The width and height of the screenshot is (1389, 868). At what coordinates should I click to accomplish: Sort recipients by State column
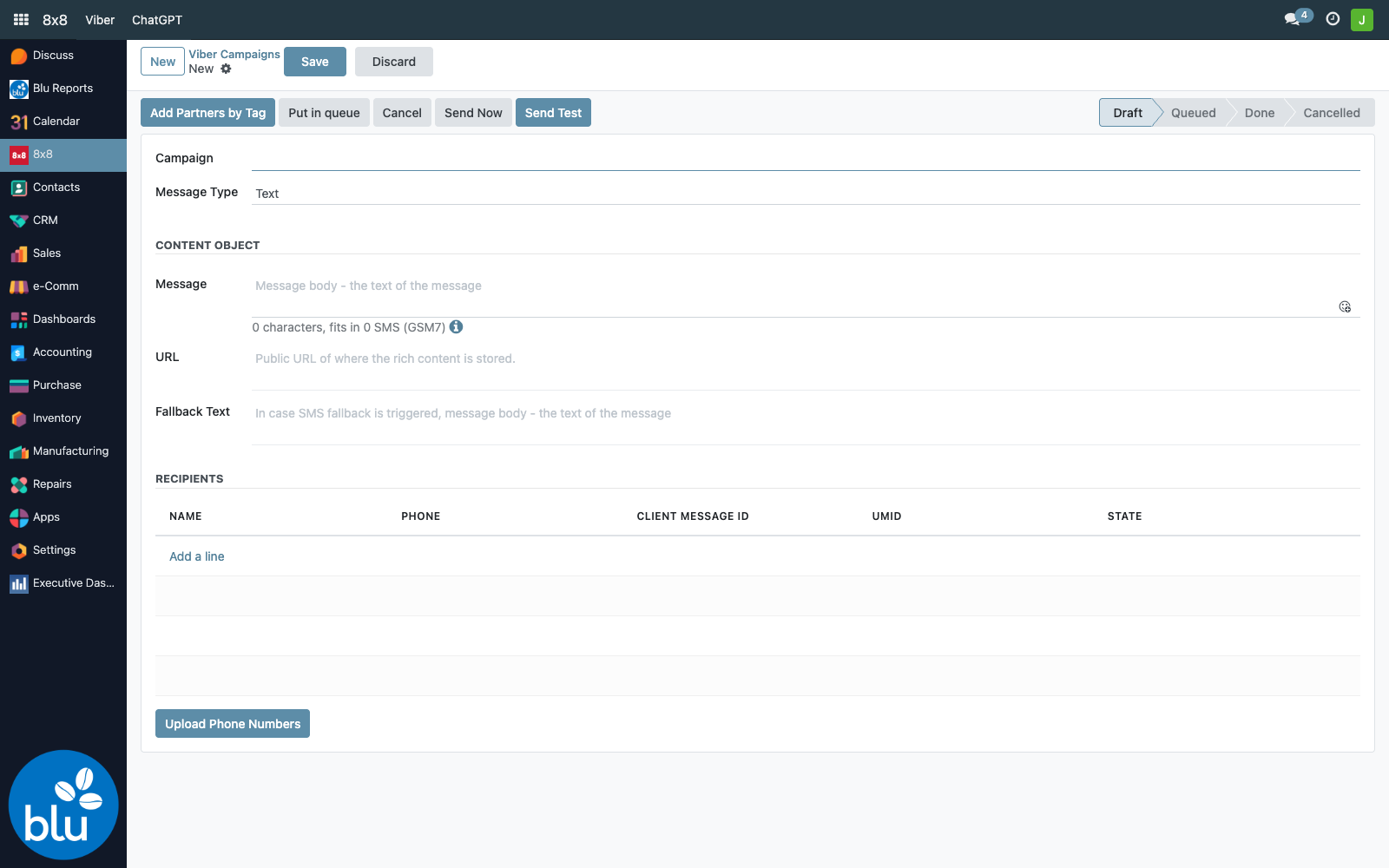[1124, 516]
